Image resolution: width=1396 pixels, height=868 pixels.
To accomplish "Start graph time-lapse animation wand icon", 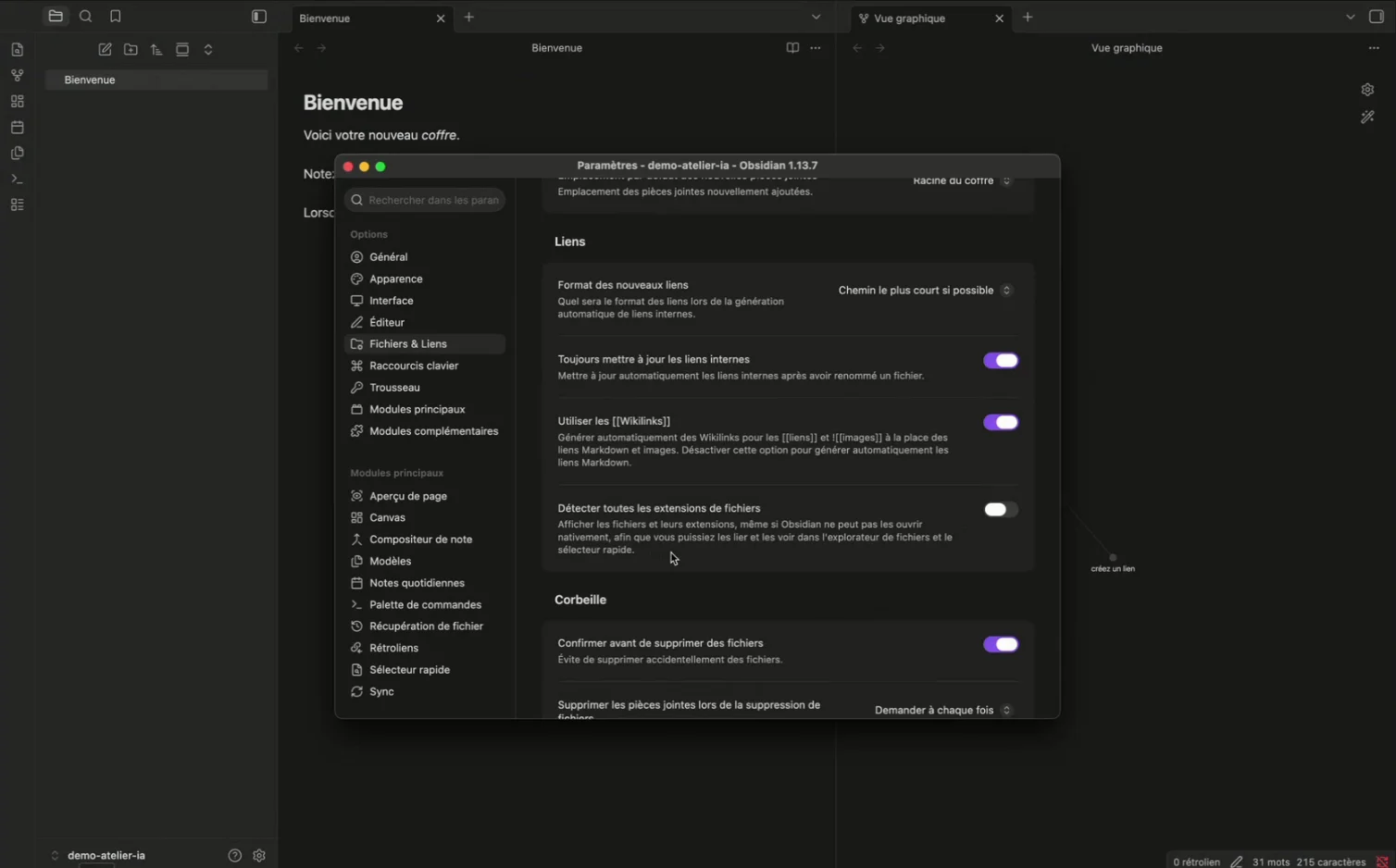I will pyautogui.click(x=1367, y=117).
